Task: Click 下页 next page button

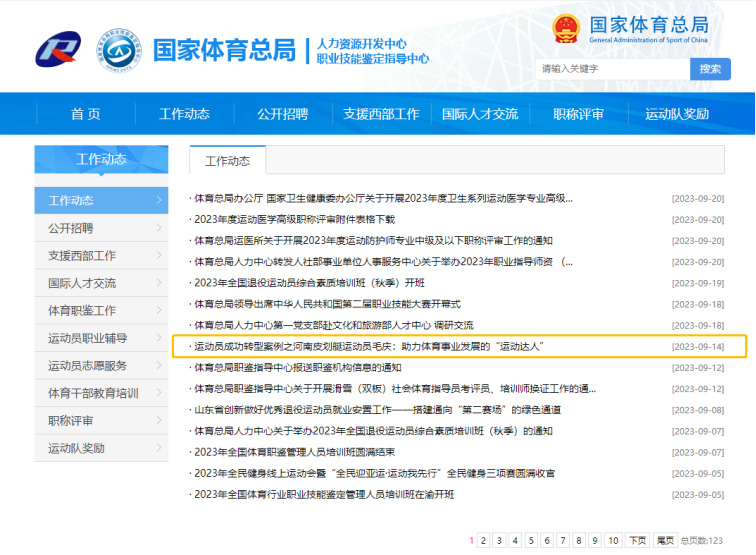Action: click(637, 541)
